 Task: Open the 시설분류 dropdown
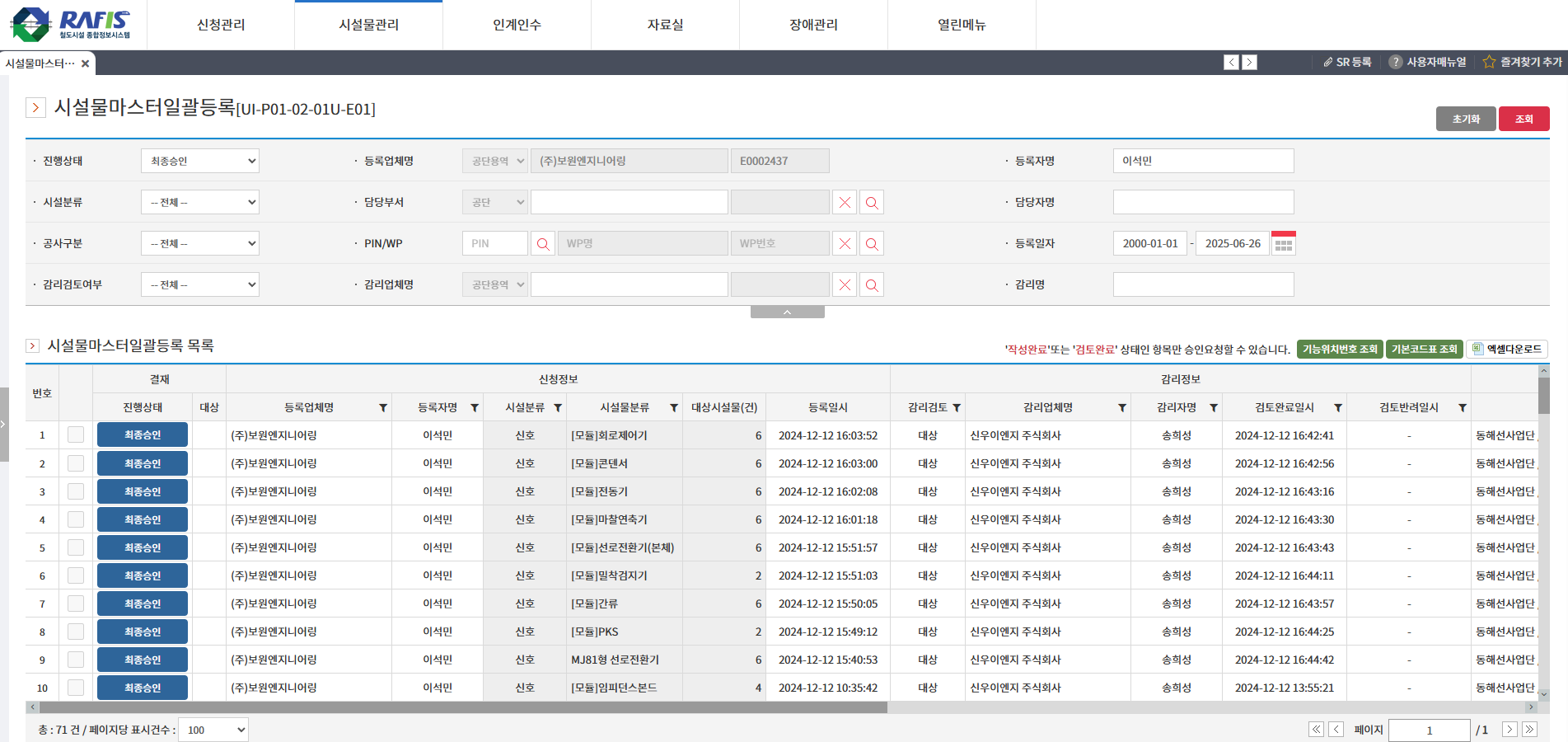click(200, 202)
